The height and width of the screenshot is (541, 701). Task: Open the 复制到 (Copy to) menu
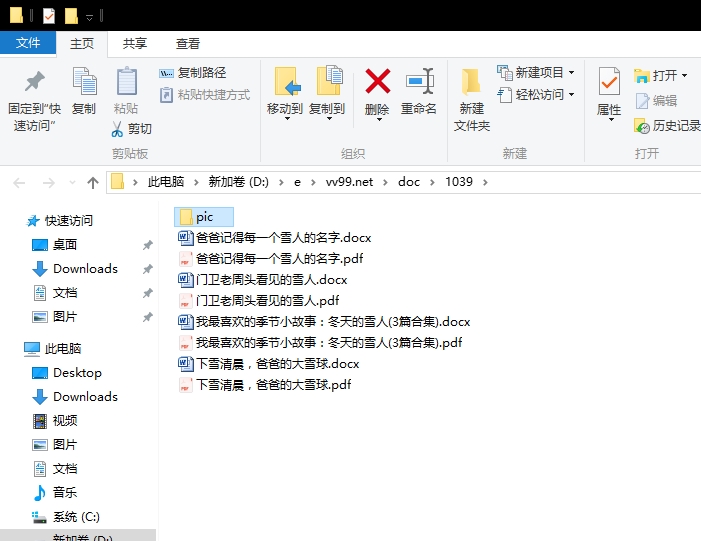click(327, 94)
